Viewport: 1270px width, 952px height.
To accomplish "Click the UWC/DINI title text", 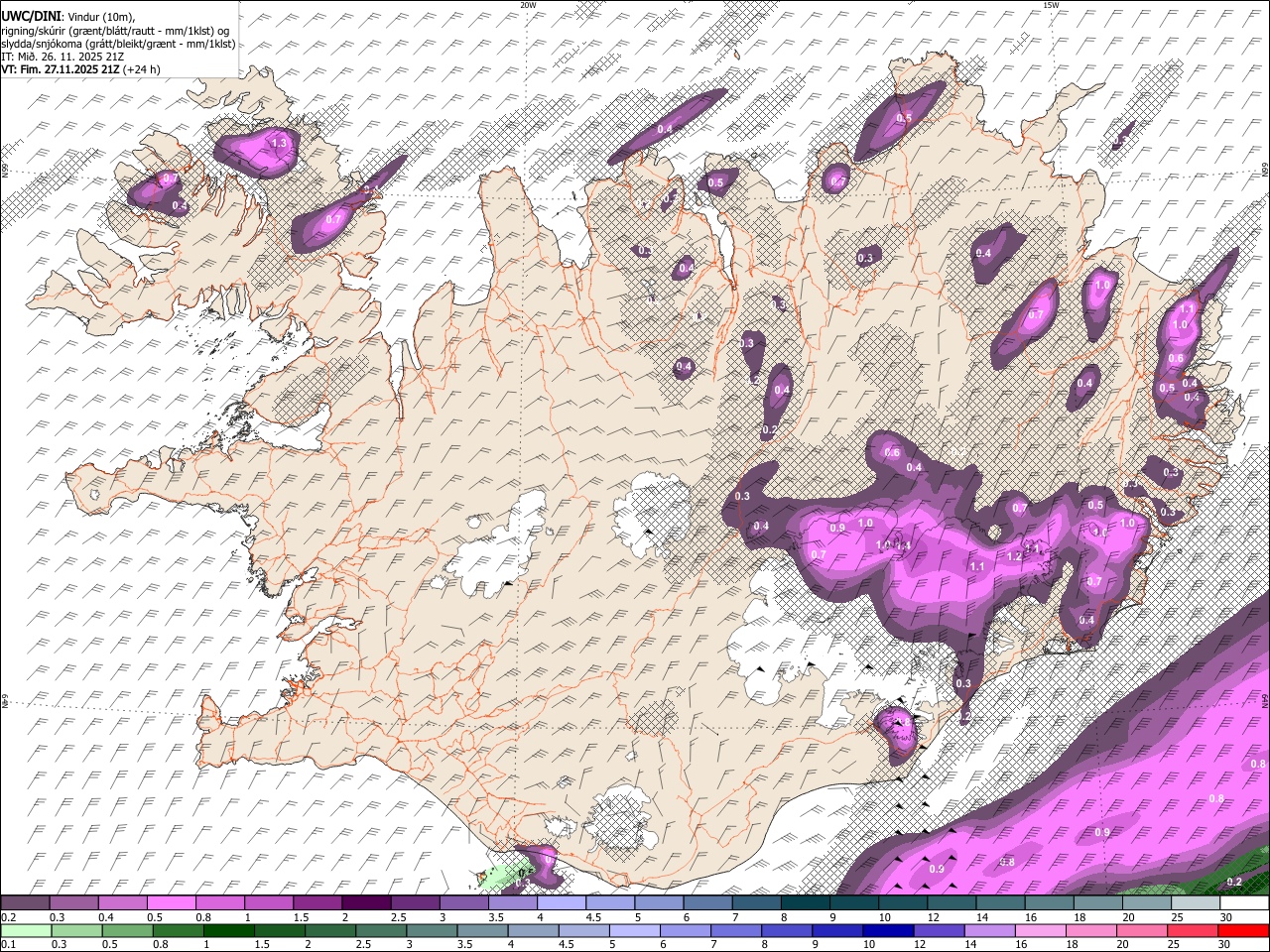I will (x=30, y=17).
